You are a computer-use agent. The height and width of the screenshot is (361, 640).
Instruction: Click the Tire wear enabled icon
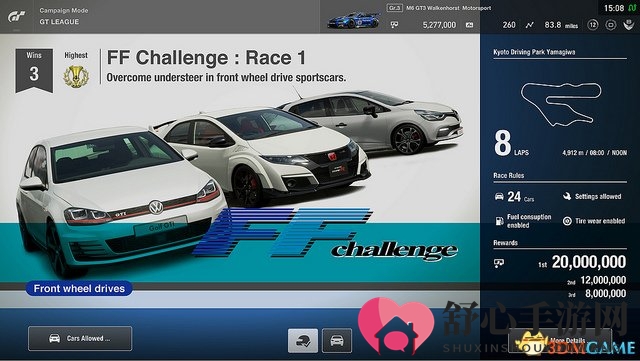(x=567, y=221)
